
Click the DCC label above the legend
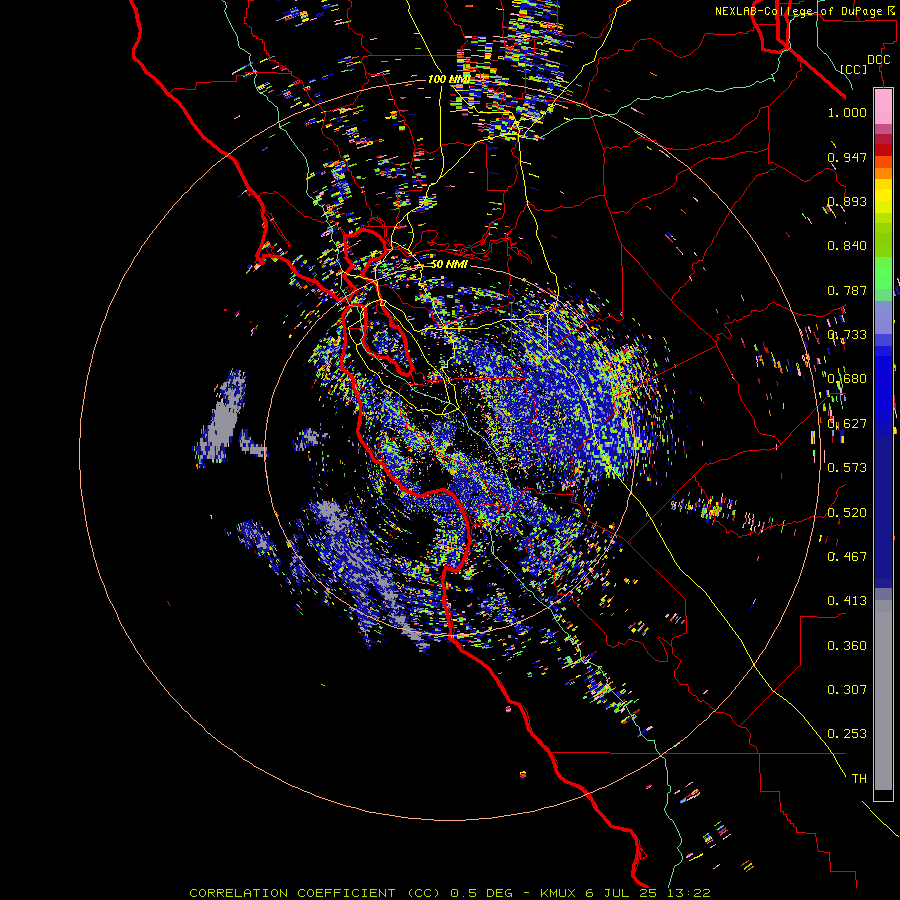878,60
